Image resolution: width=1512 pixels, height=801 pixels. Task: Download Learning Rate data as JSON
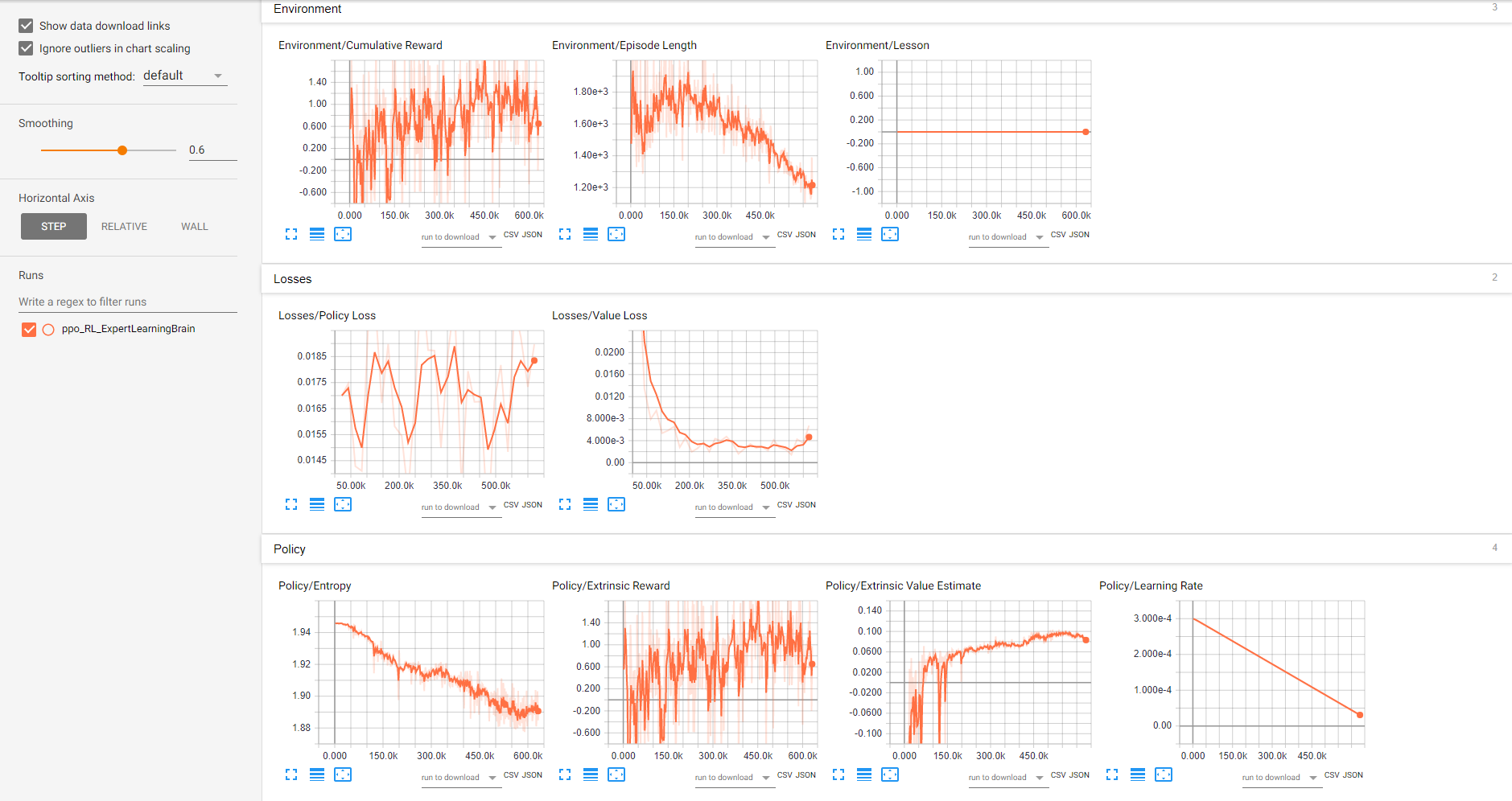tap(1353, 775)
